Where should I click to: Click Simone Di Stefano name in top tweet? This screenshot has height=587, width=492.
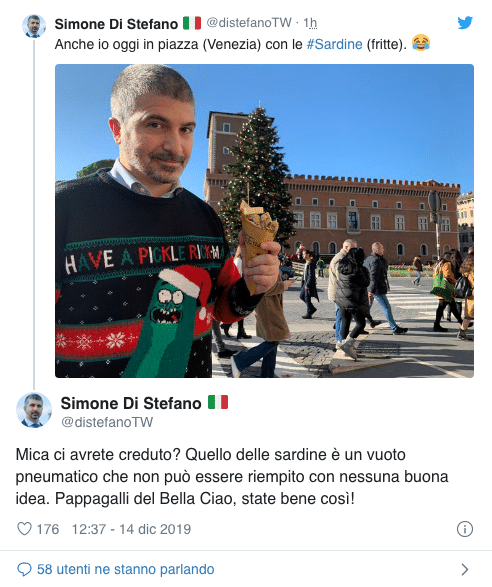pyautogui.click(x=116, y=24)
